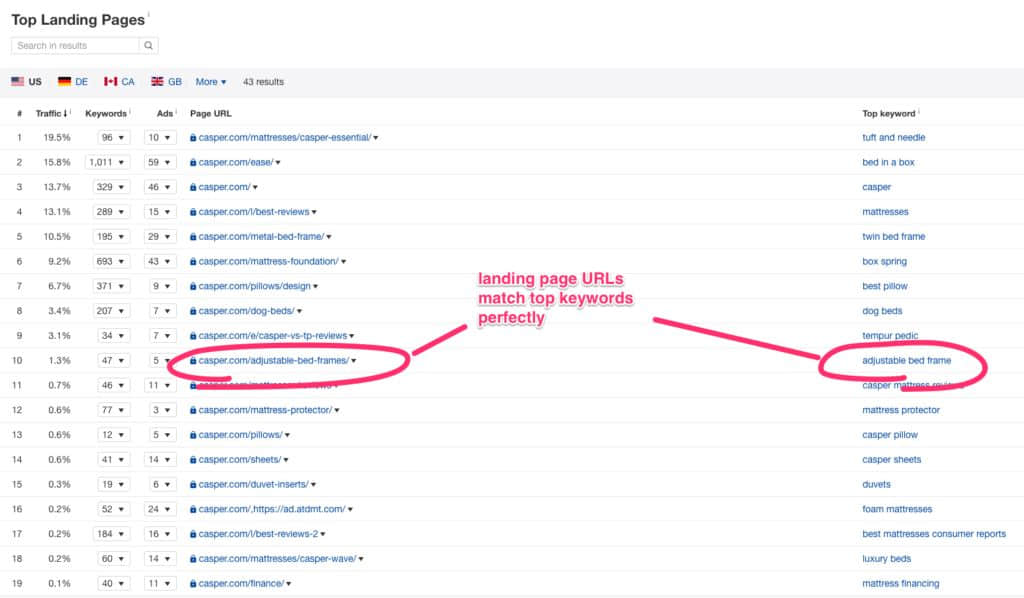1024x598 pixels.
Task: Click the US flag icon
Action: 18,82
